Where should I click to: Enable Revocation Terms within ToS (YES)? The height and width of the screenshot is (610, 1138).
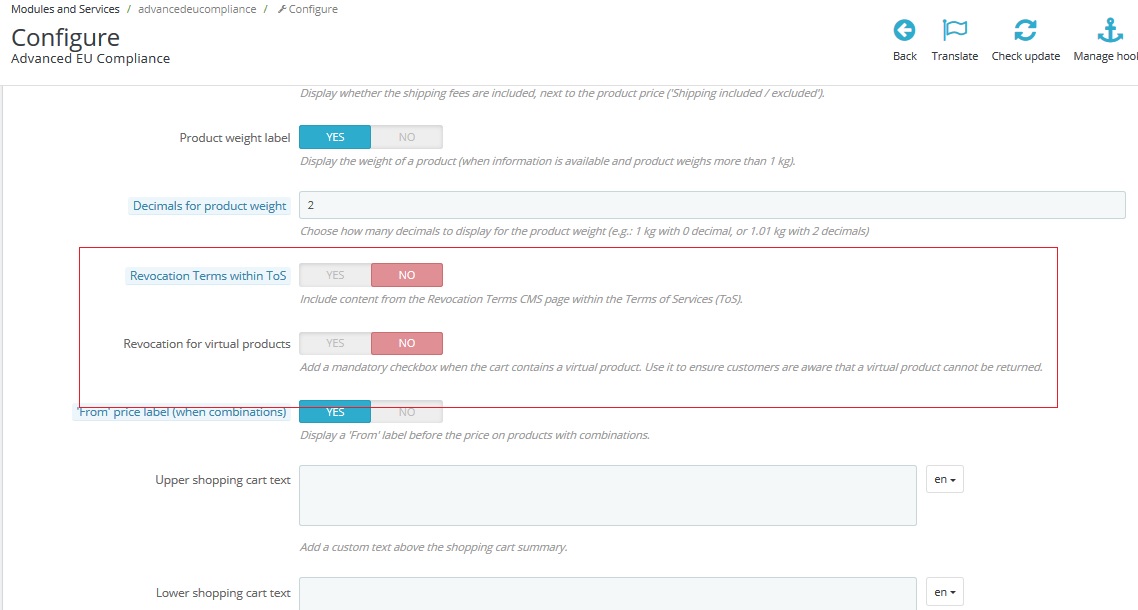click(x=335, y=275)
